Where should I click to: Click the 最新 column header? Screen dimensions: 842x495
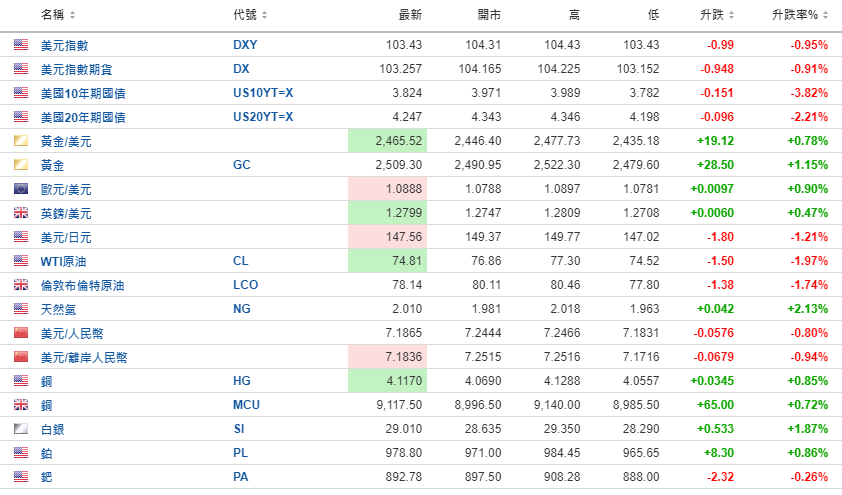click(410, 15)
